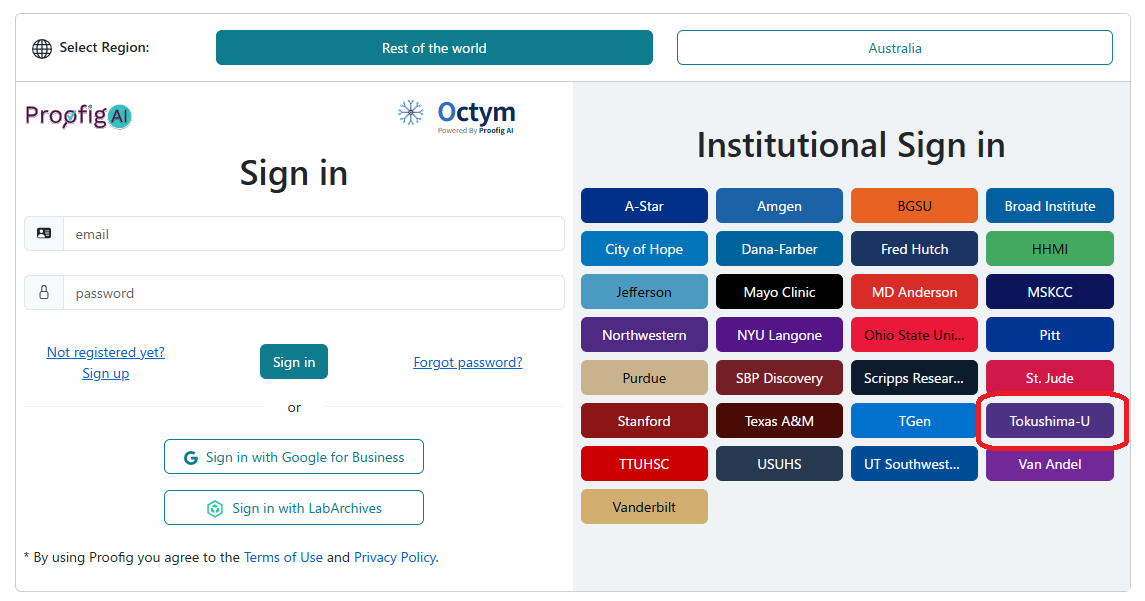Choose the Mayo Clinic institution button
Viewport: 1145px width, 601px height.
(x=779, y=292)
